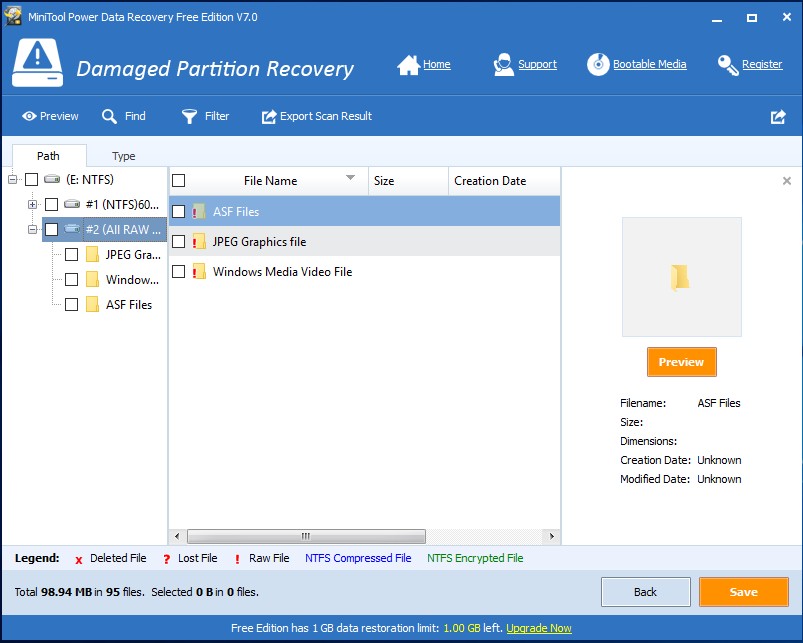The height and width of the screenshot is (643, 803).
Task: Click the orange Save button
Action: [743, 591]
